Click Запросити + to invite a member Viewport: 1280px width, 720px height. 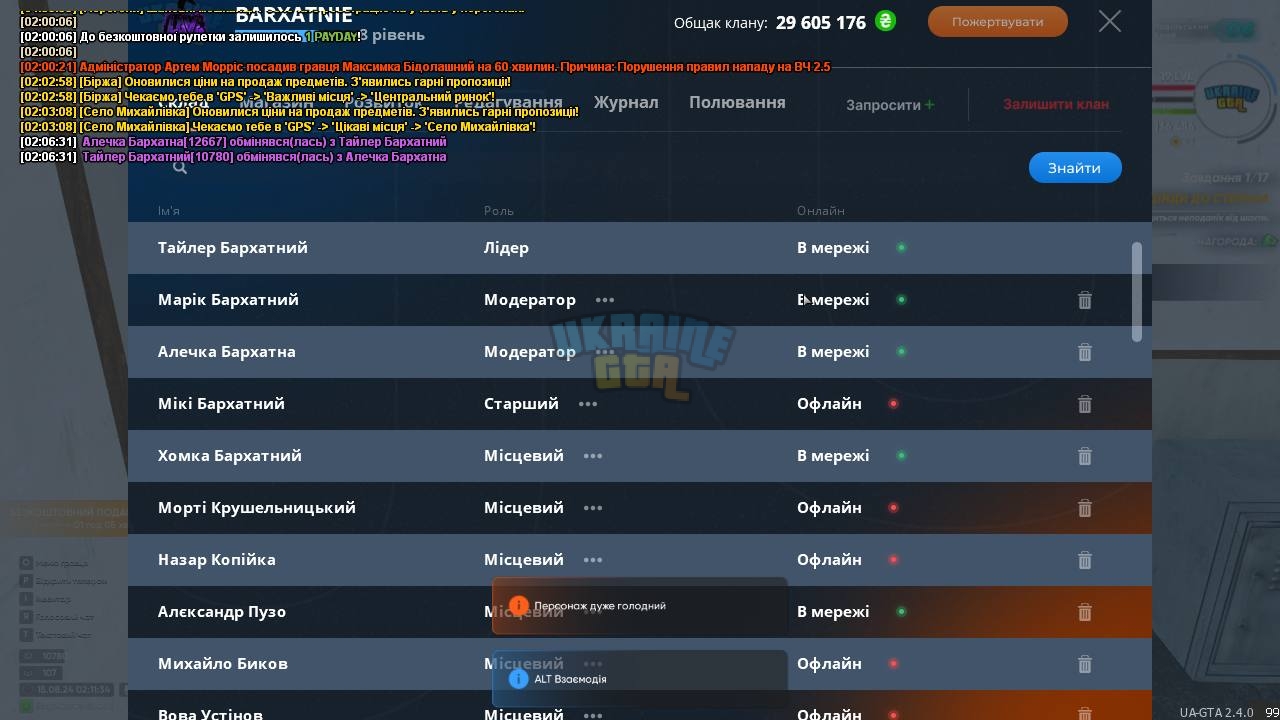(x=890, y=104)
